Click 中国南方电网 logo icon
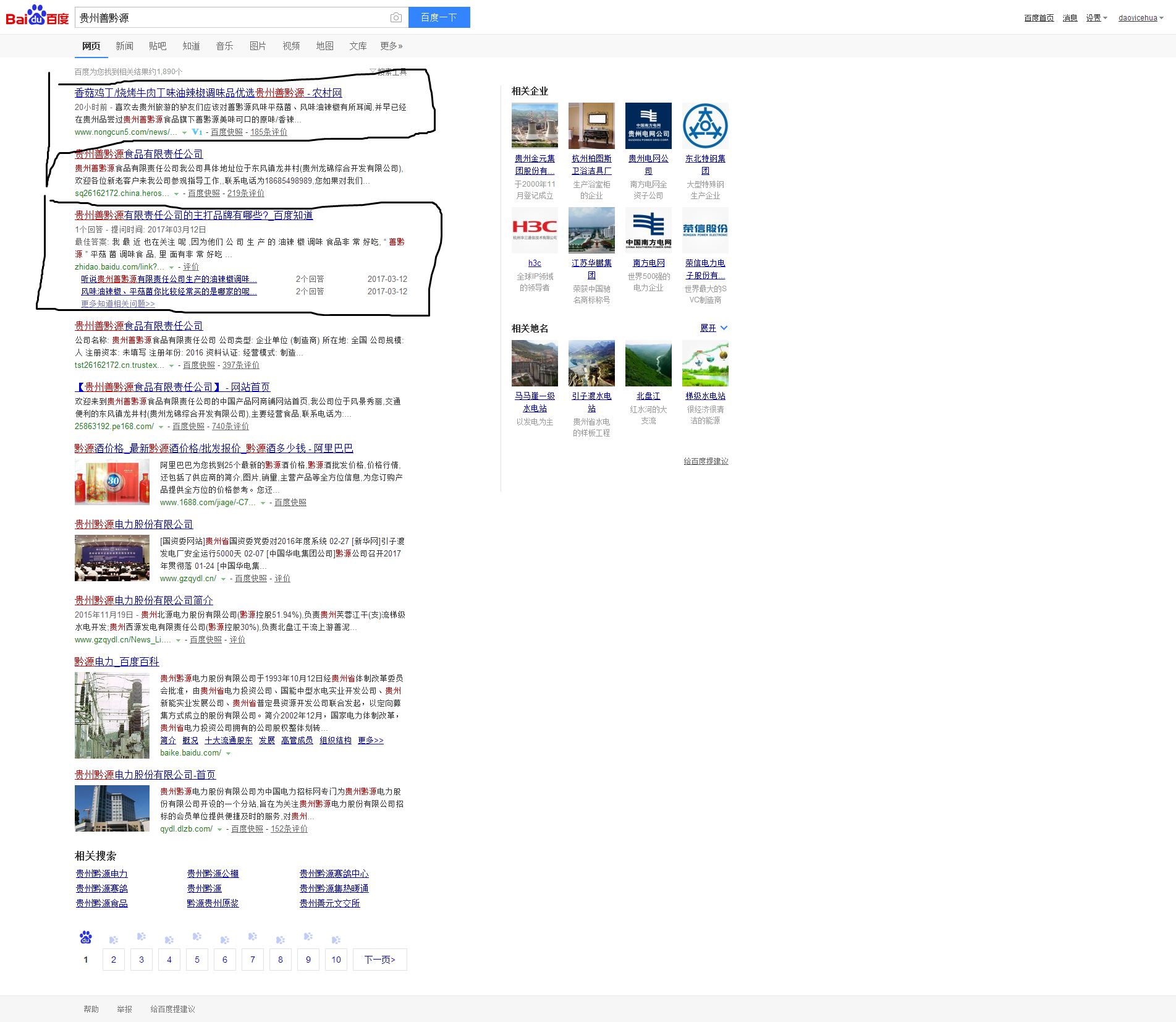 (x=648, y=230)
